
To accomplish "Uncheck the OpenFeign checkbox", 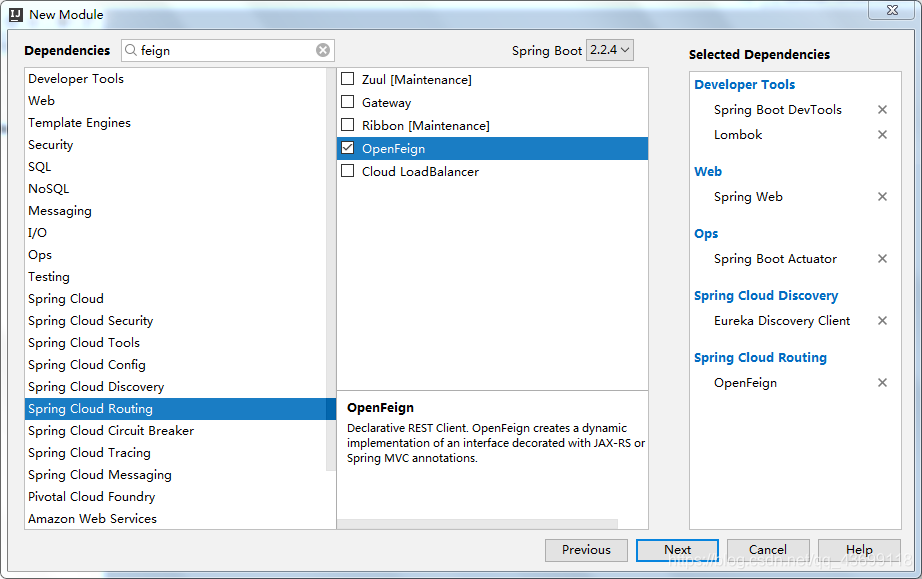I will click(x=348, y=148).
